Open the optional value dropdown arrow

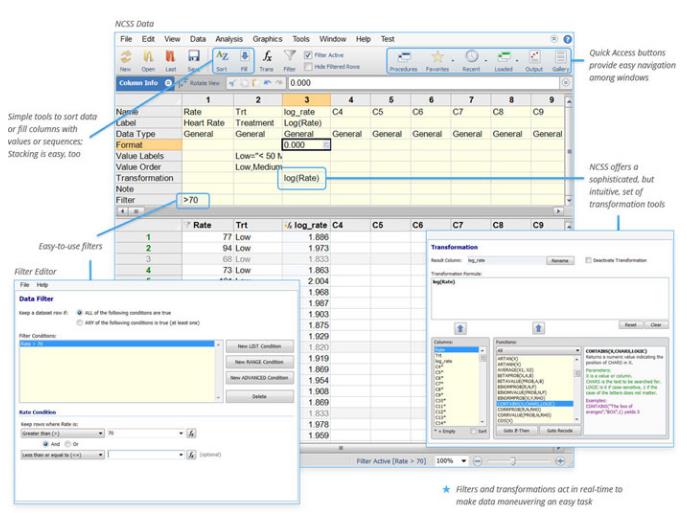(181, 455)
